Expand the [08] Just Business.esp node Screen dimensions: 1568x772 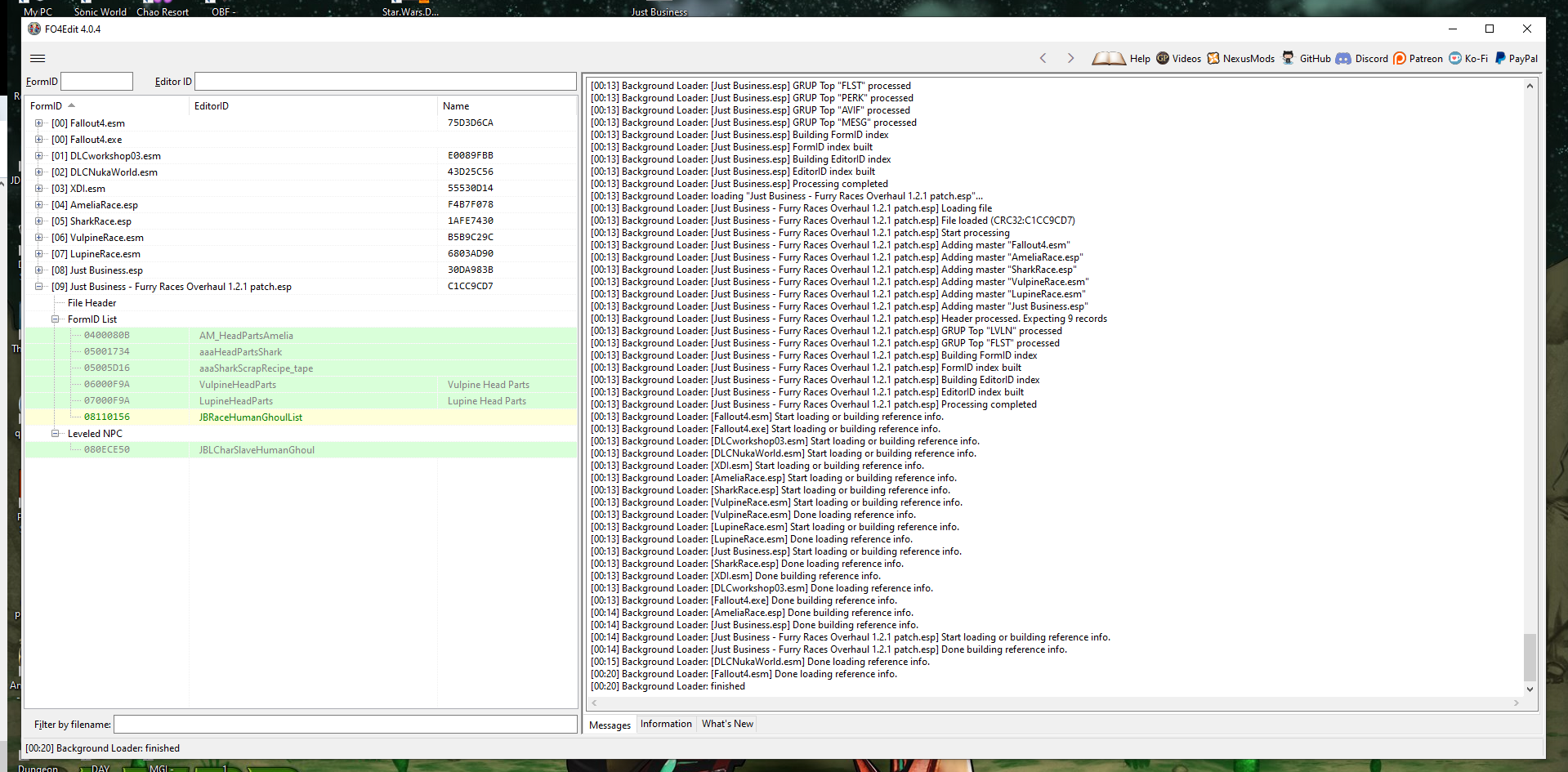coord(38,270)
